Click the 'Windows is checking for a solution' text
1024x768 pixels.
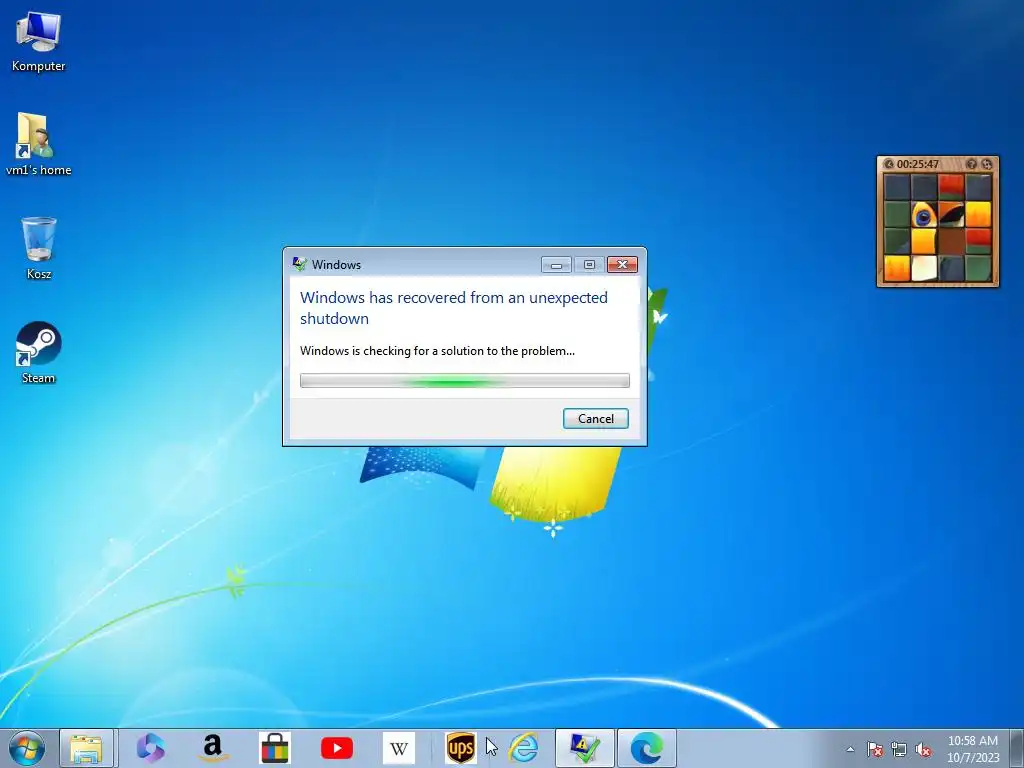[437, 351]
